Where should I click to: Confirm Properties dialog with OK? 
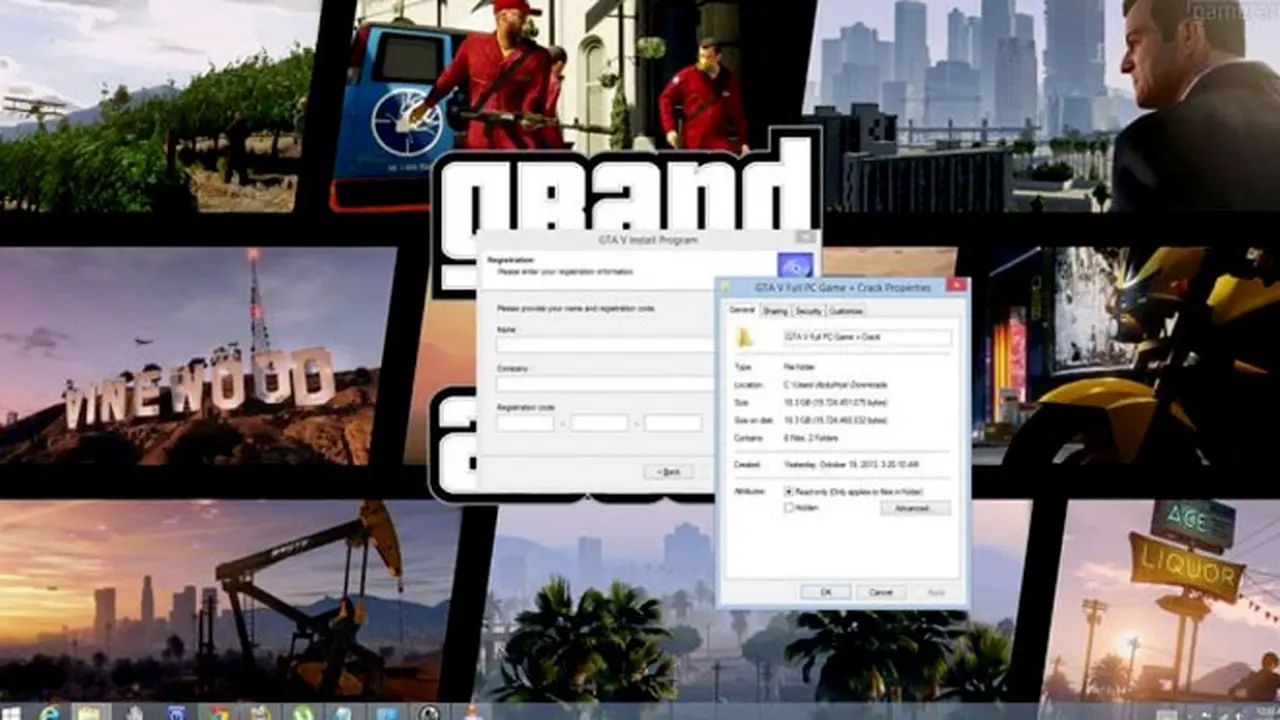pos(826,592)
